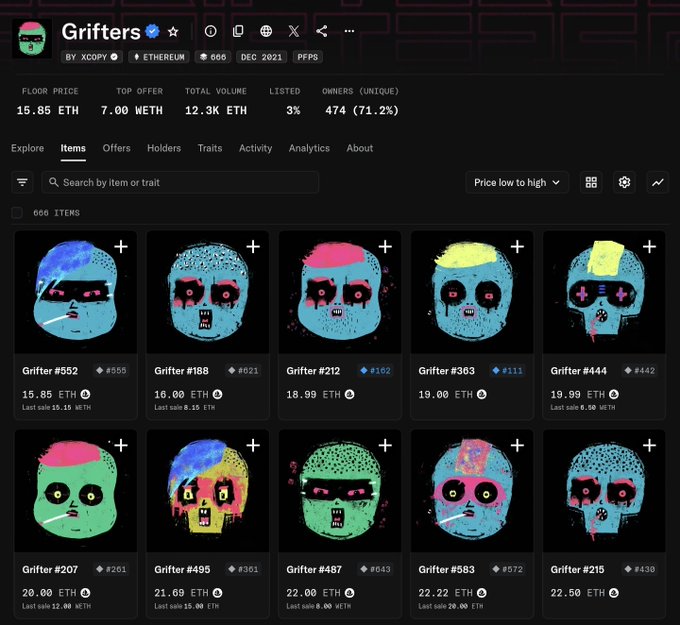Click the 7.00 WETH top offer value
680x625 pixels.
click(x=131, y=111)
